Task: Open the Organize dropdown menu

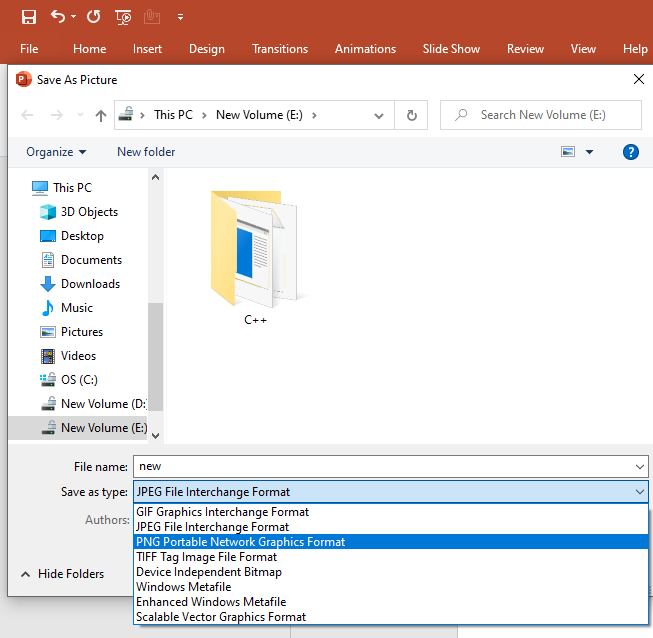Action: (x=56, y=152)
